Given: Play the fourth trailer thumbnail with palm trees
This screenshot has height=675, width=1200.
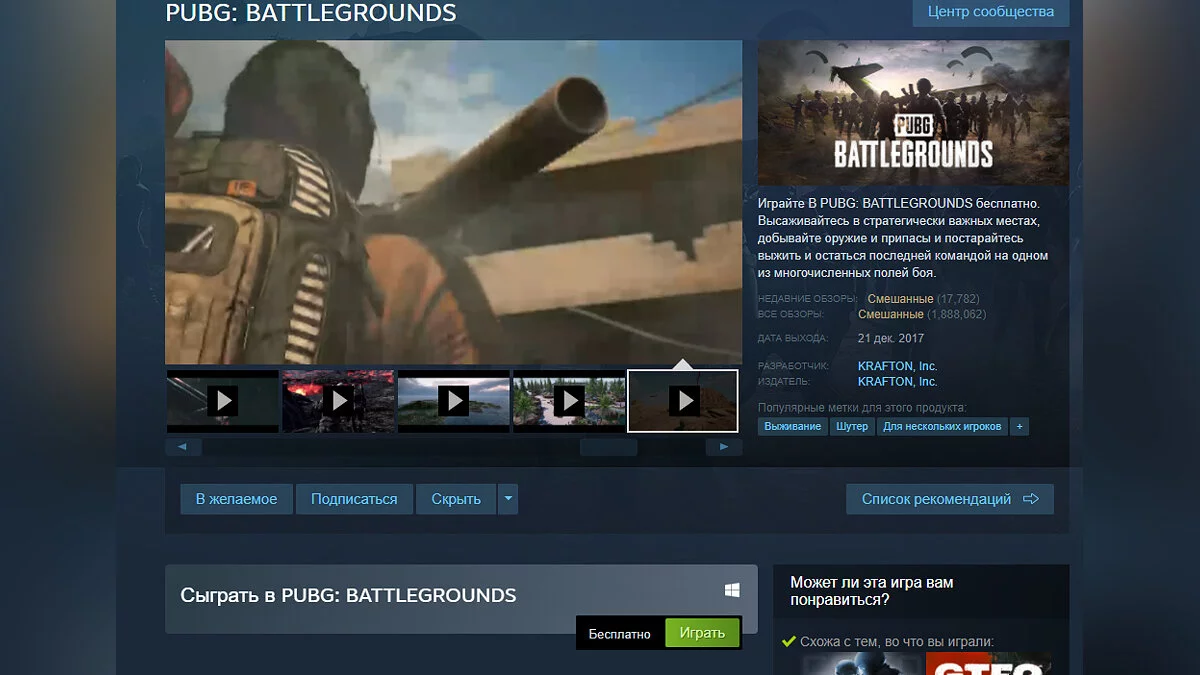Looking at the screenshot, I should click(569, 401).
